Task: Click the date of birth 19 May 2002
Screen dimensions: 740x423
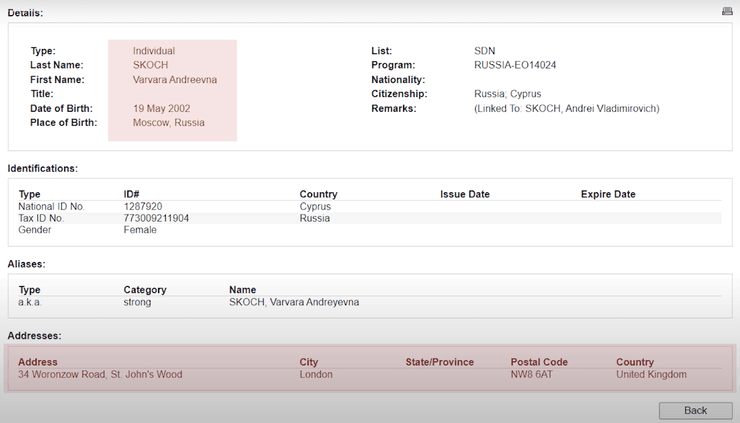Action: point(161,108)
